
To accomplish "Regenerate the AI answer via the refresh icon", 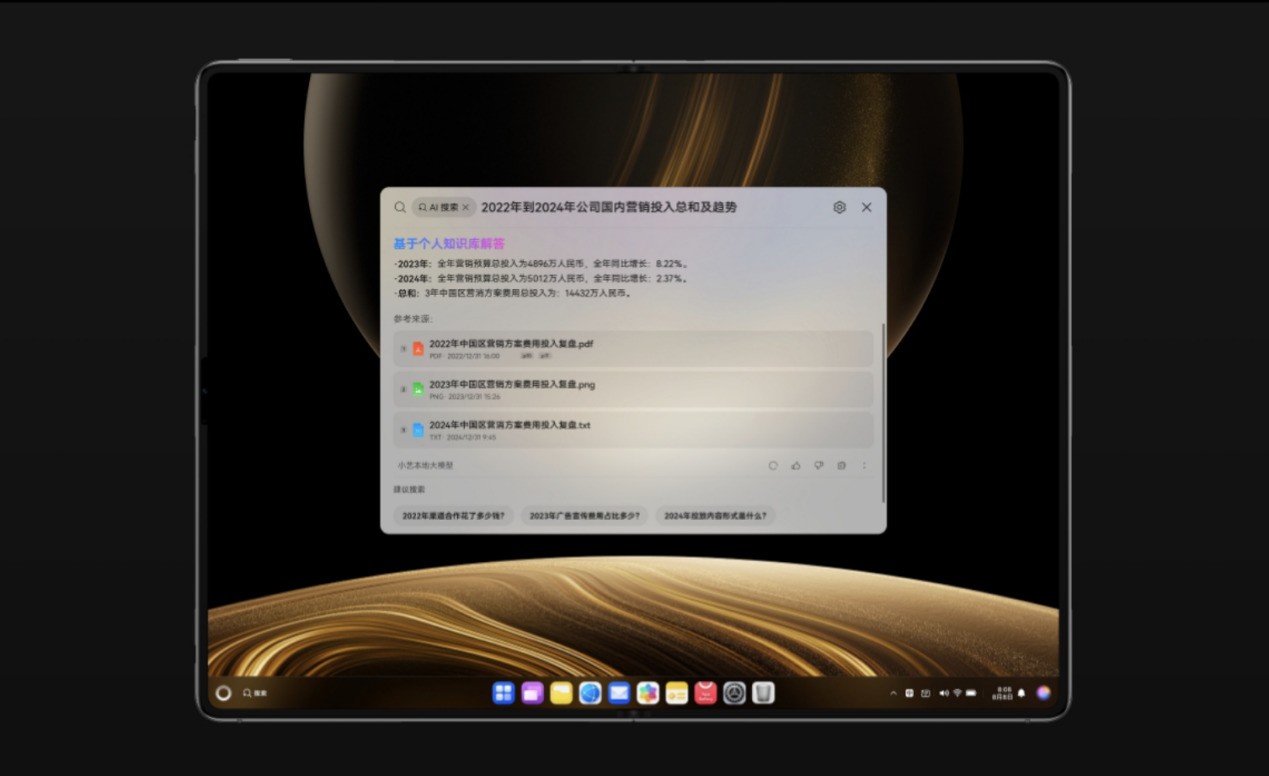I will [773, 466].
